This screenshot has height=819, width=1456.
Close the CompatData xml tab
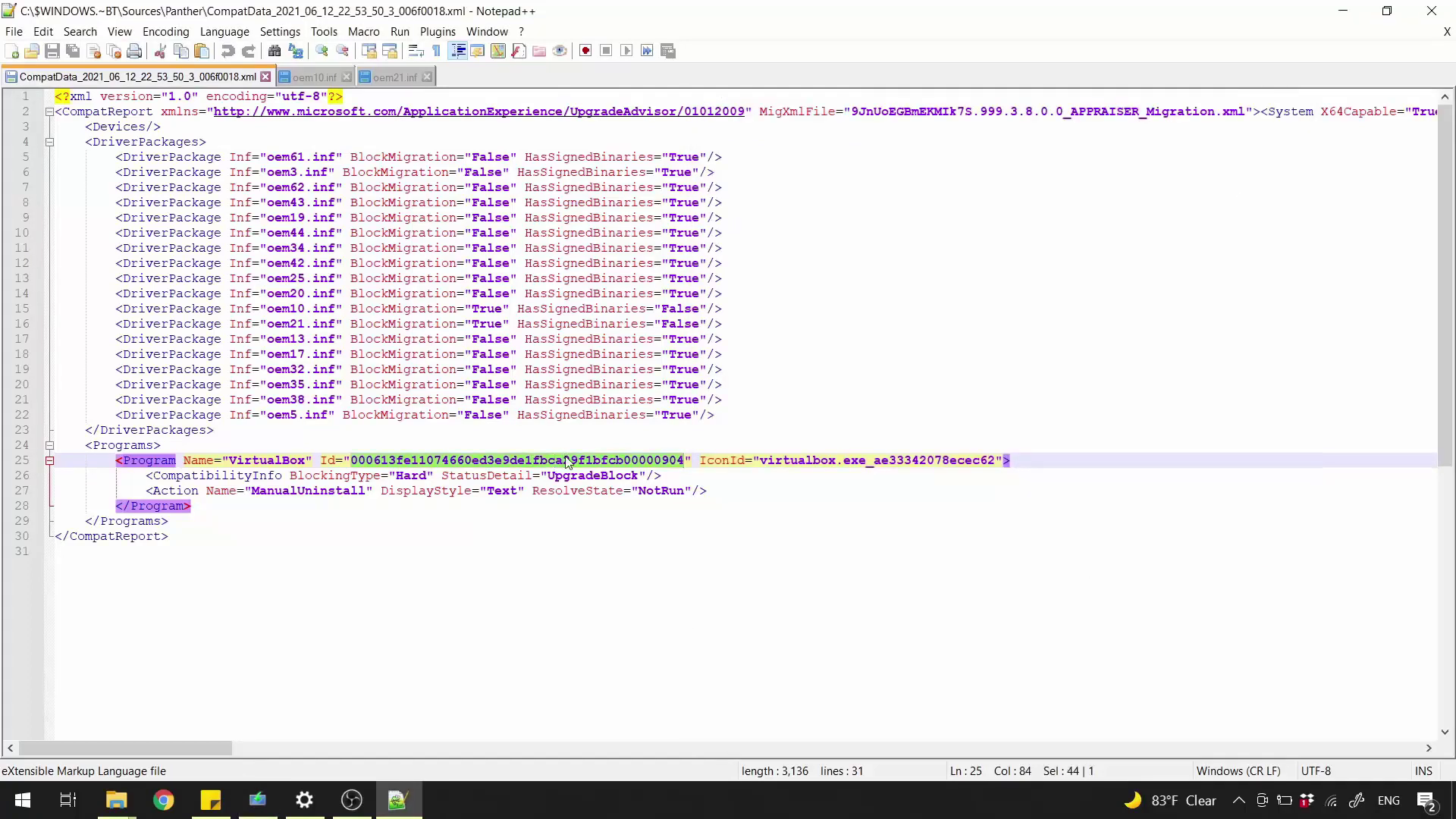point(265,77)
